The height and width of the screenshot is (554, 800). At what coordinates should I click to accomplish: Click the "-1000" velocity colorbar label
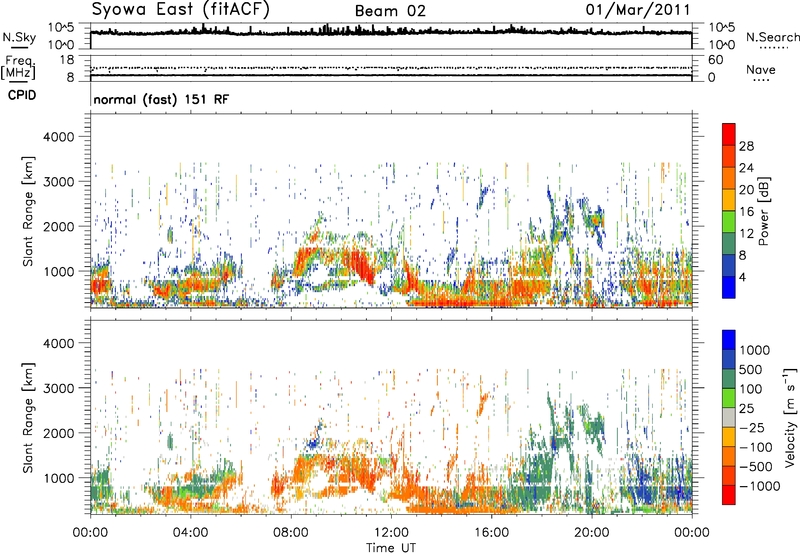(x=759, y=486)
